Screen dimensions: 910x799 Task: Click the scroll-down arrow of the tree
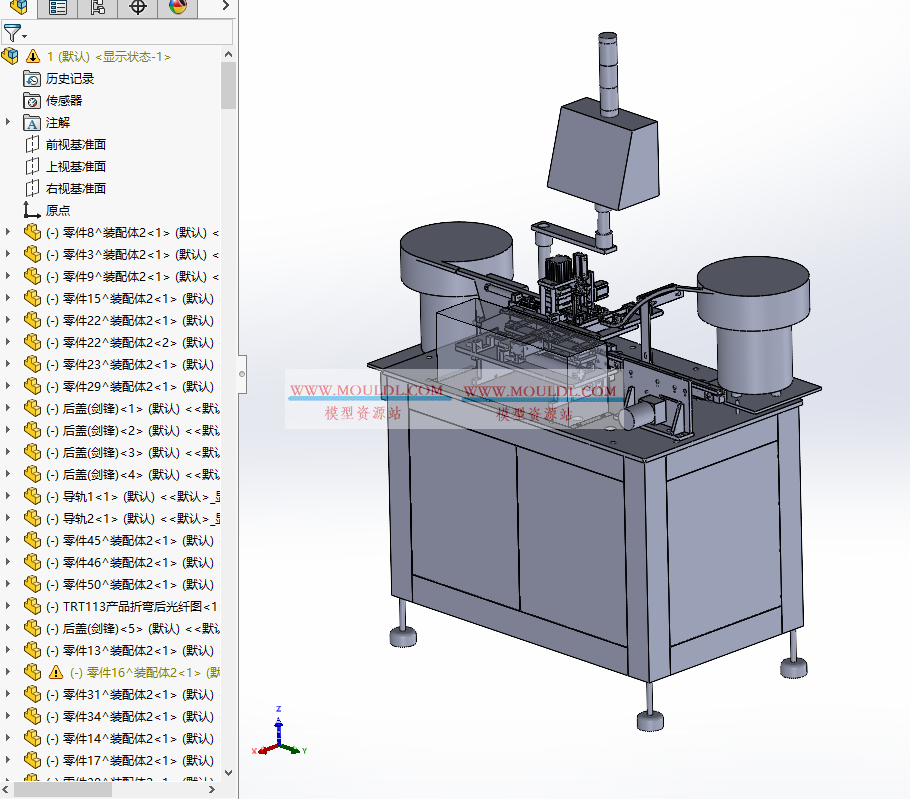pyautogui.click(x=230, y=773)
